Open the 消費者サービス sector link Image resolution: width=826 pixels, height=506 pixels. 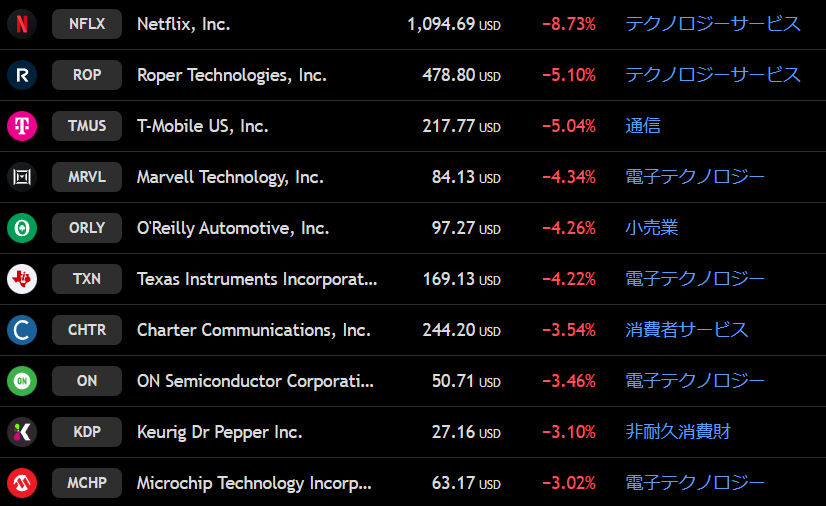point(687,330)
